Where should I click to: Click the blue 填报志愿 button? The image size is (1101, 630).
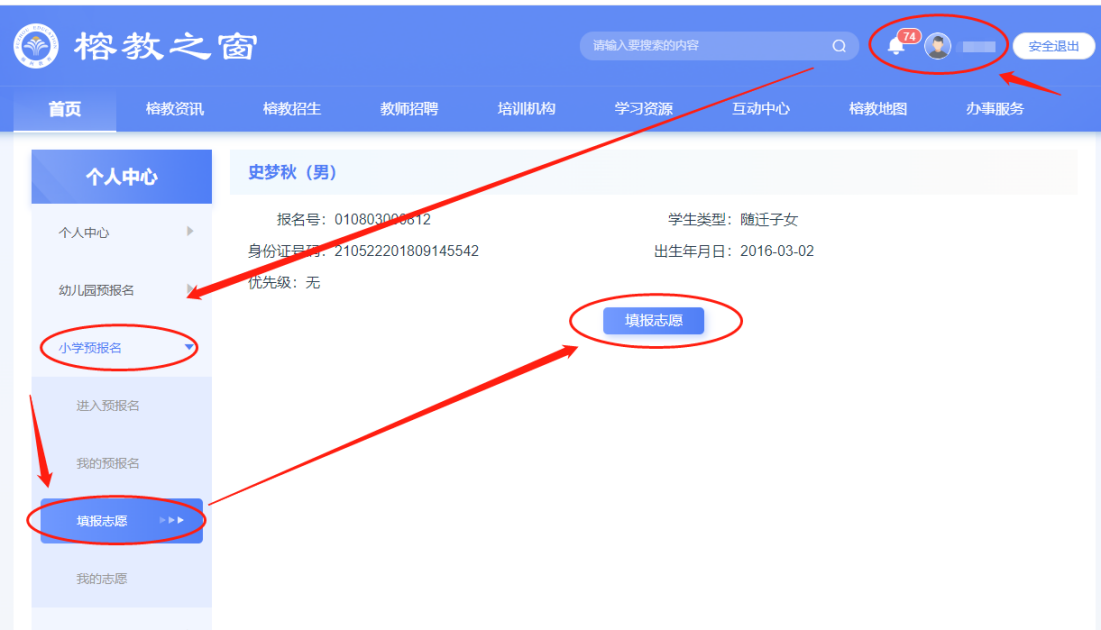(x=653, y=320)
